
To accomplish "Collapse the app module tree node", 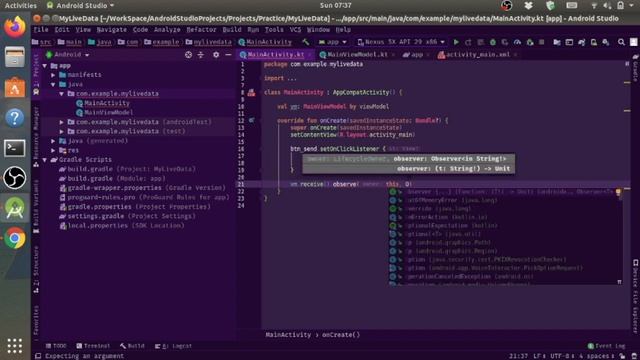I will [45, 65].
